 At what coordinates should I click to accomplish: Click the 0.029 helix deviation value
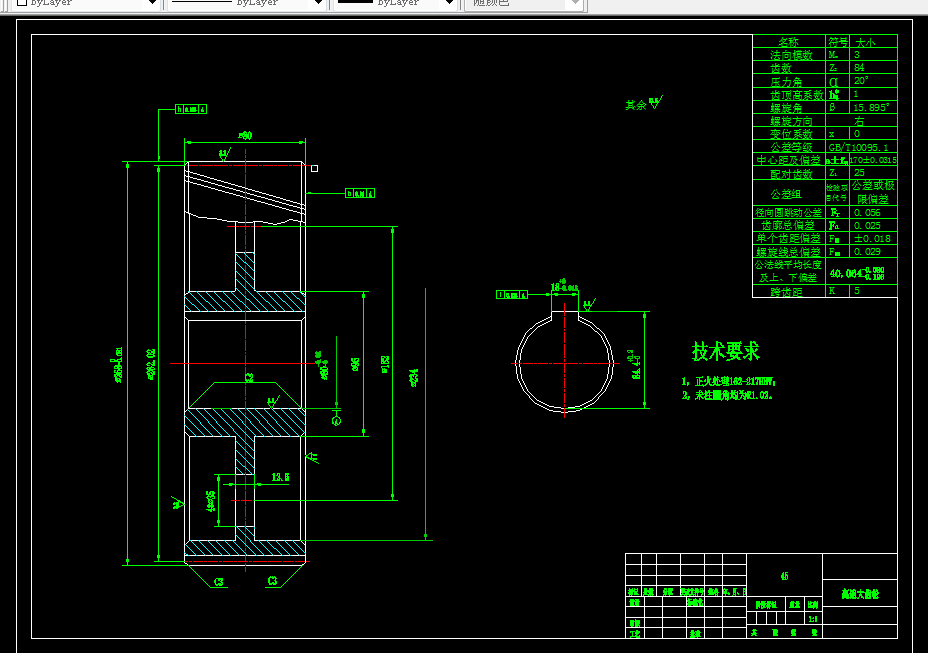tap(867, 252)
